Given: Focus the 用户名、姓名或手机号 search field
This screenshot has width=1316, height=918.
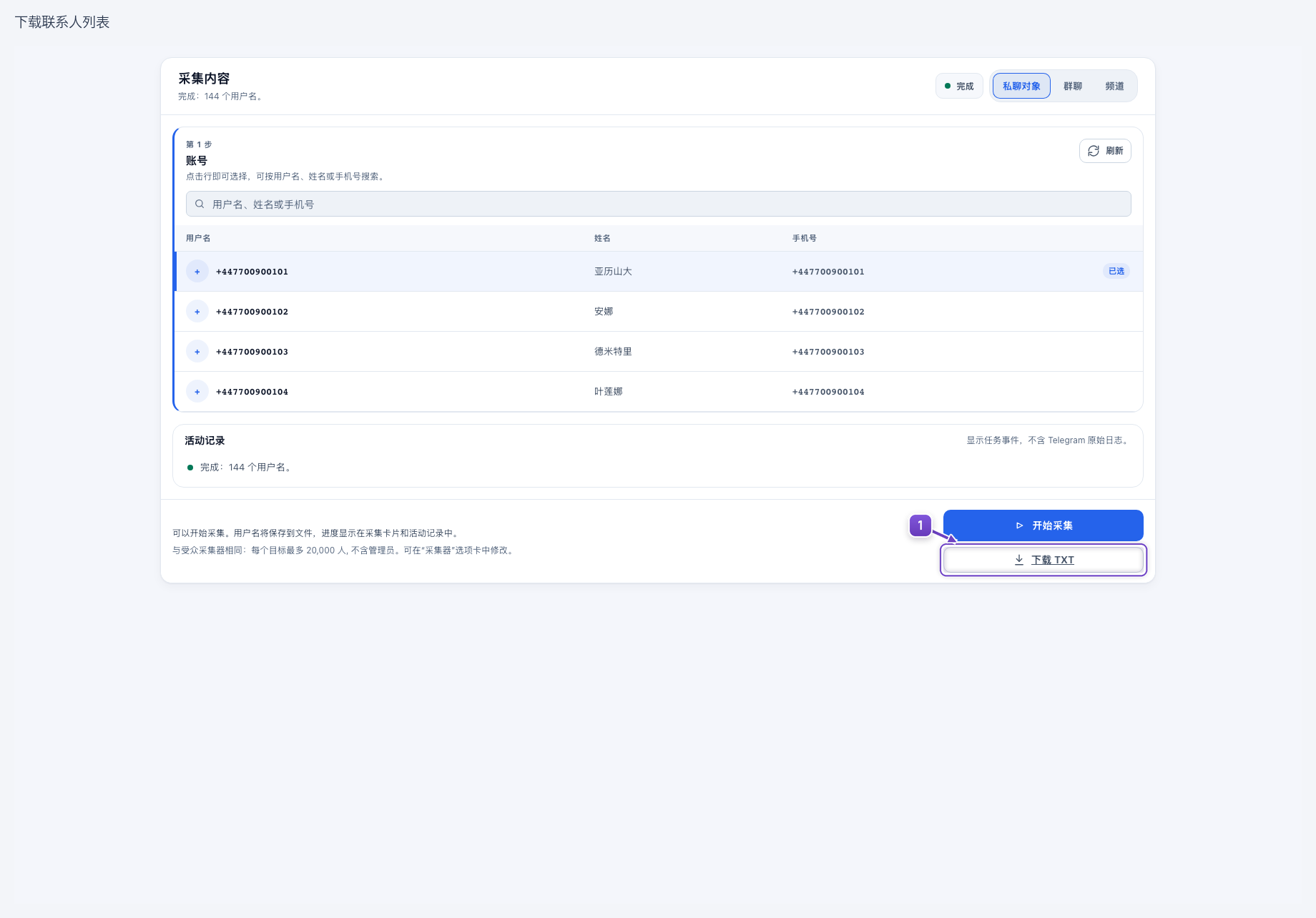Looking at the screenshot, I should (659, 204).
